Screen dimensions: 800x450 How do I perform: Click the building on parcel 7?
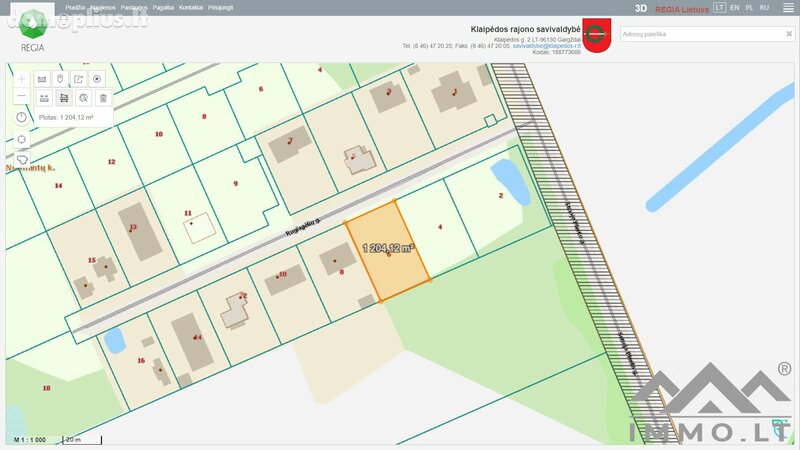tap(289, 144)
